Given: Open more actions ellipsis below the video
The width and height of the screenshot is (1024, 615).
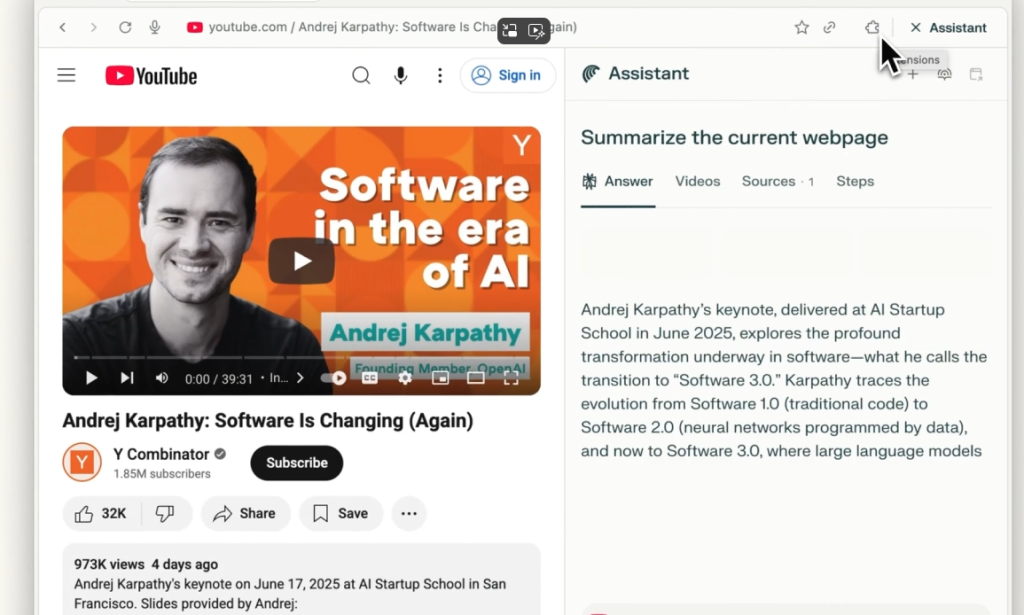Looking at the screenshot, I should pyautogui.click(x=409, y=514).
